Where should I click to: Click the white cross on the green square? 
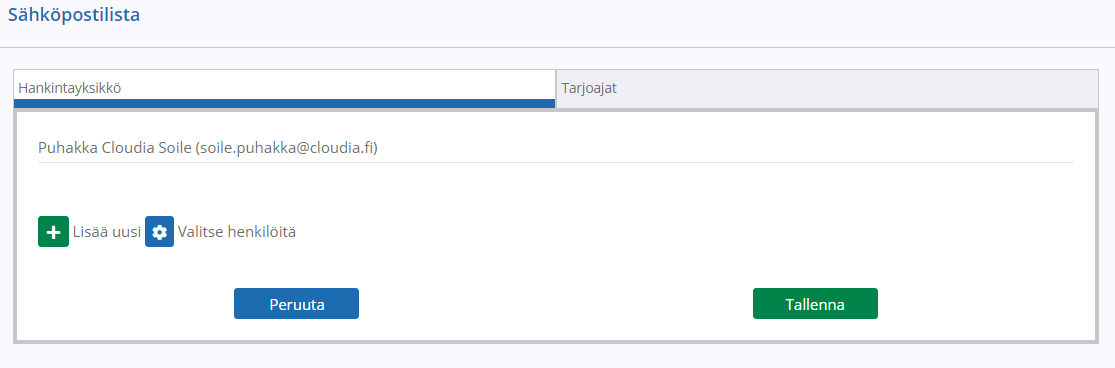(53, 232)
